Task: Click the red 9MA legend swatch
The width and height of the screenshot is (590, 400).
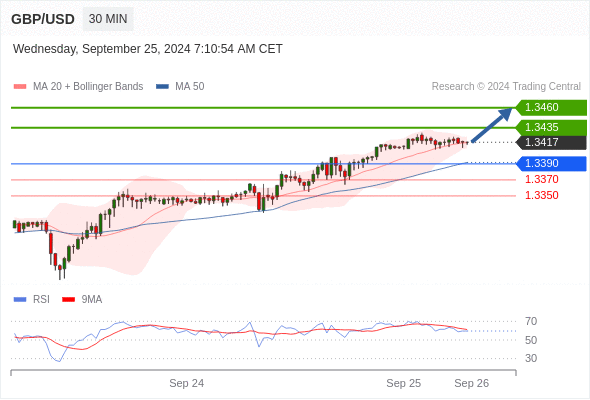Action: (68, 300)
